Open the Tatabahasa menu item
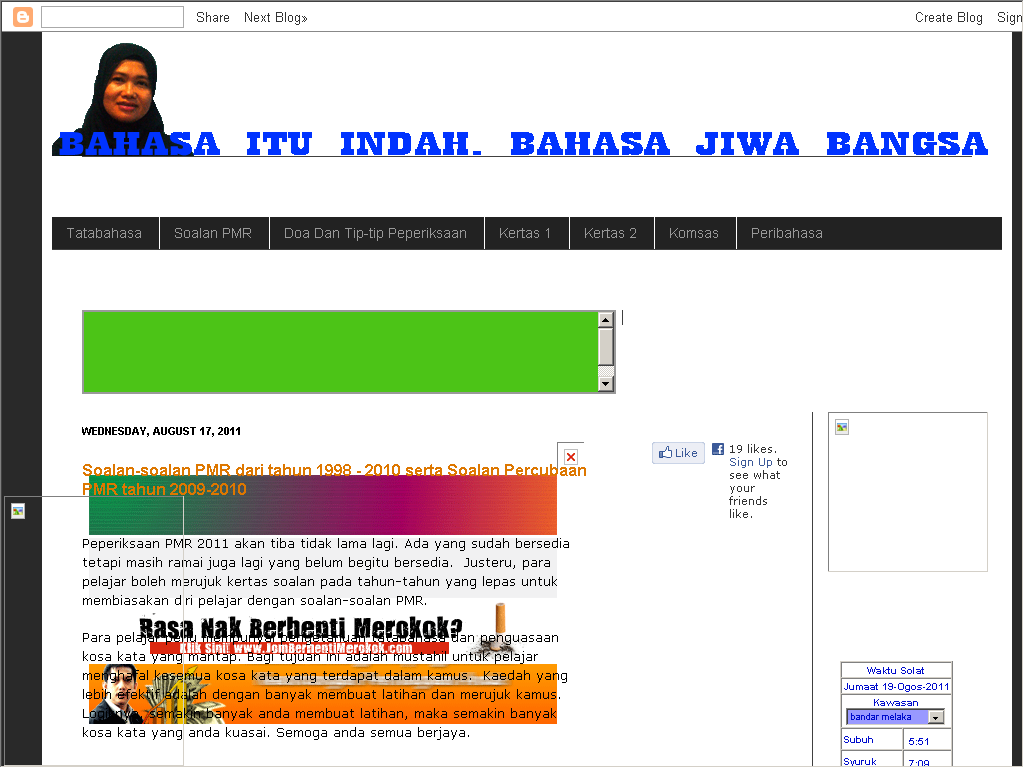1024x768 pixels. click(105, 233)
